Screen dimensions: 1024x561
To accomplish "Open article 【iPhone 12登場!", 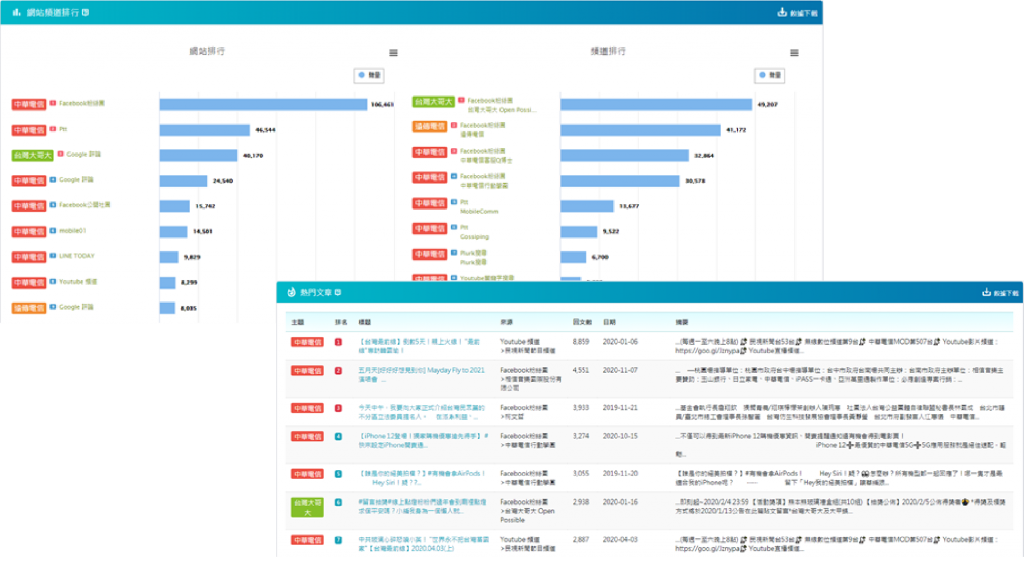I will 423,440.
